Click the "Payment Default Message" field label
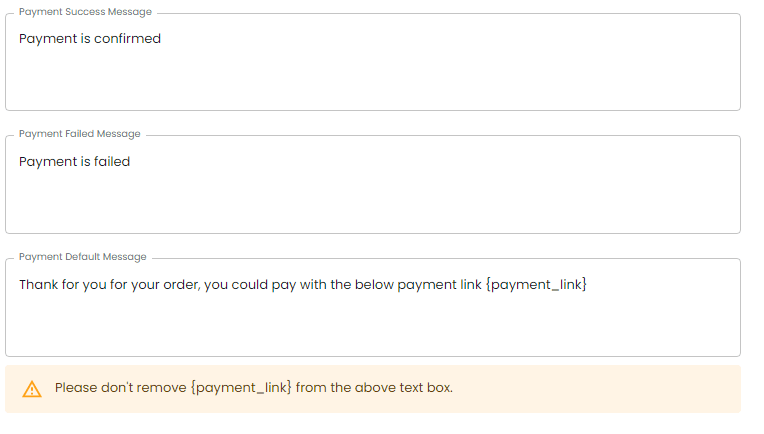The image size is (764, 434). [x=82, y=257]
